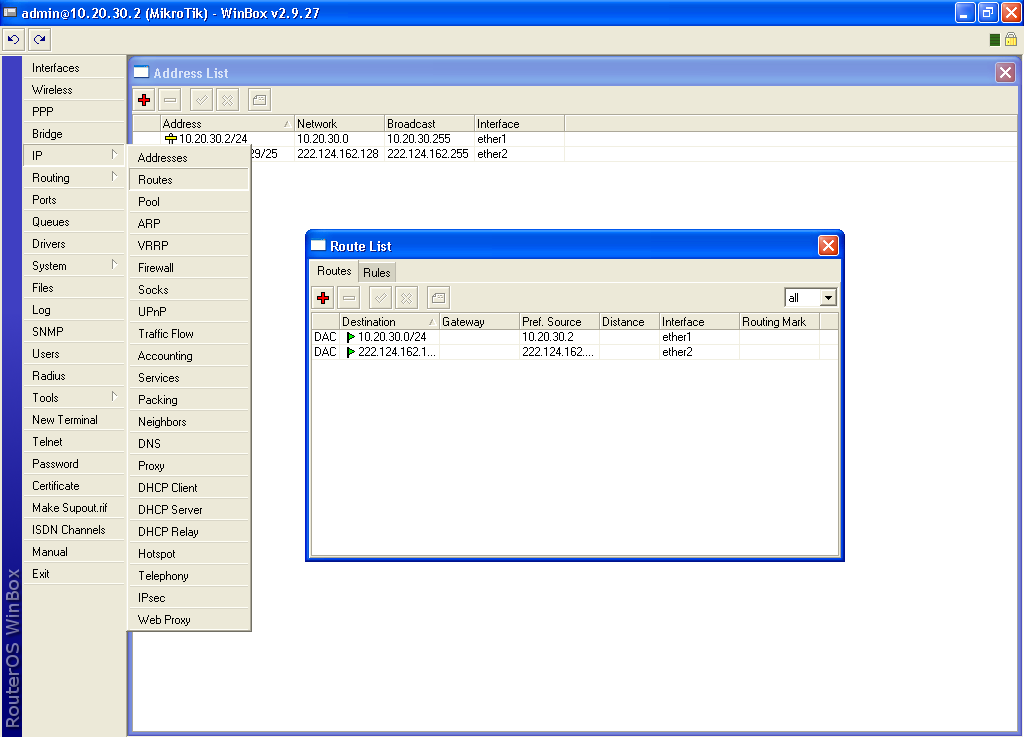Click the padlock icon at top right
The image size is (1024, 737).
[x=1010, y=40]
